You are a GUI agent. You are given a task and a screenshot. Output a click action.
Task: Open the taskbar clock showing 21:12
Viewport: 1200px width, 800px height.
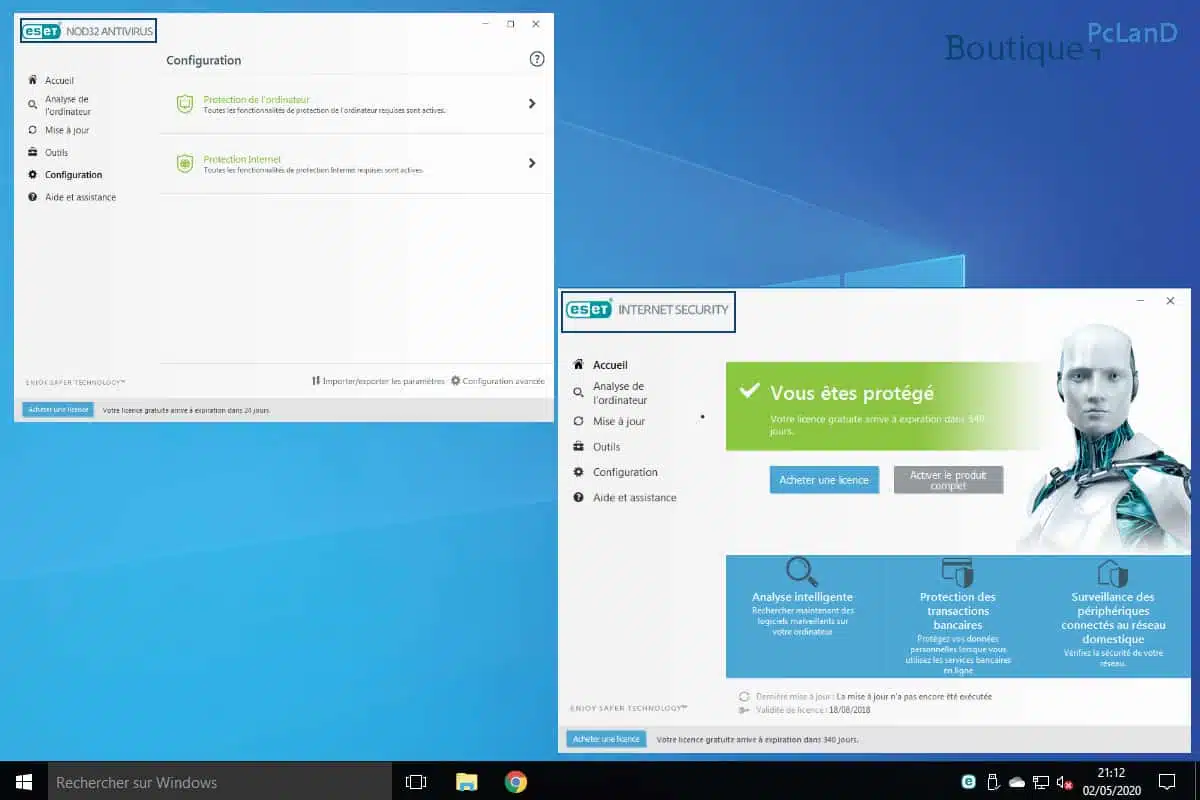point(1111,781)
